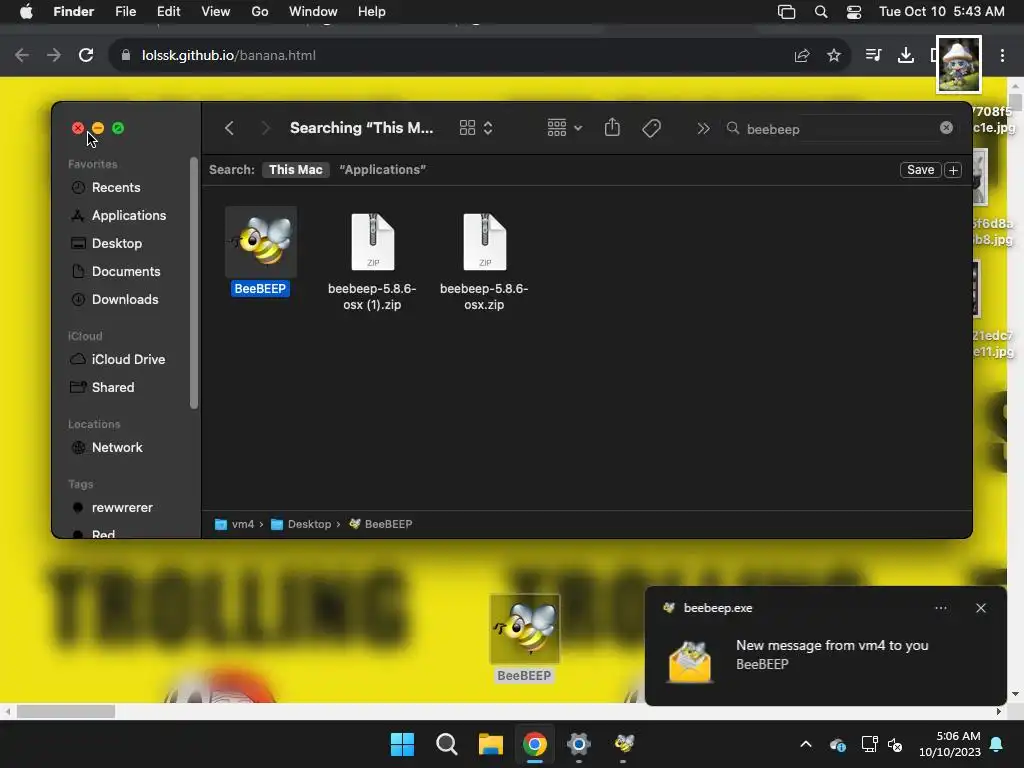The height and width of the screenshot is (768, 1024).
Task: Select the beebeep-5.8.6-osx (1).zip file
Action: click(372, 261)
